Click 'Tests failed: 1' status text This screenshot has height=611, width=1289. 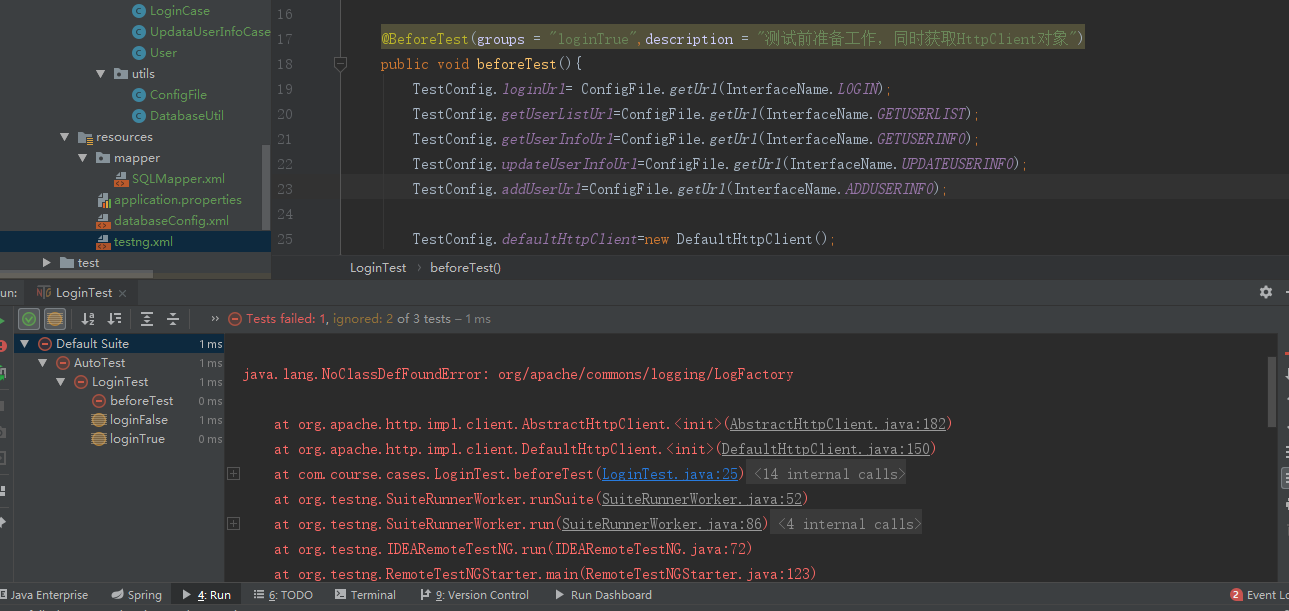click(x=286, y=319)
